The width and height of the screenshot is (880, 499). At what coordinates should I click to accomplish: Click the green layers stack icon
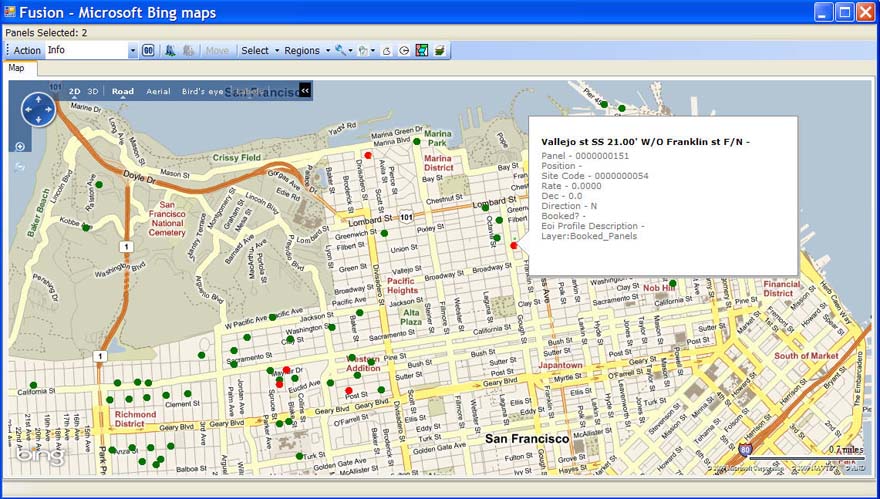(439, 51)
